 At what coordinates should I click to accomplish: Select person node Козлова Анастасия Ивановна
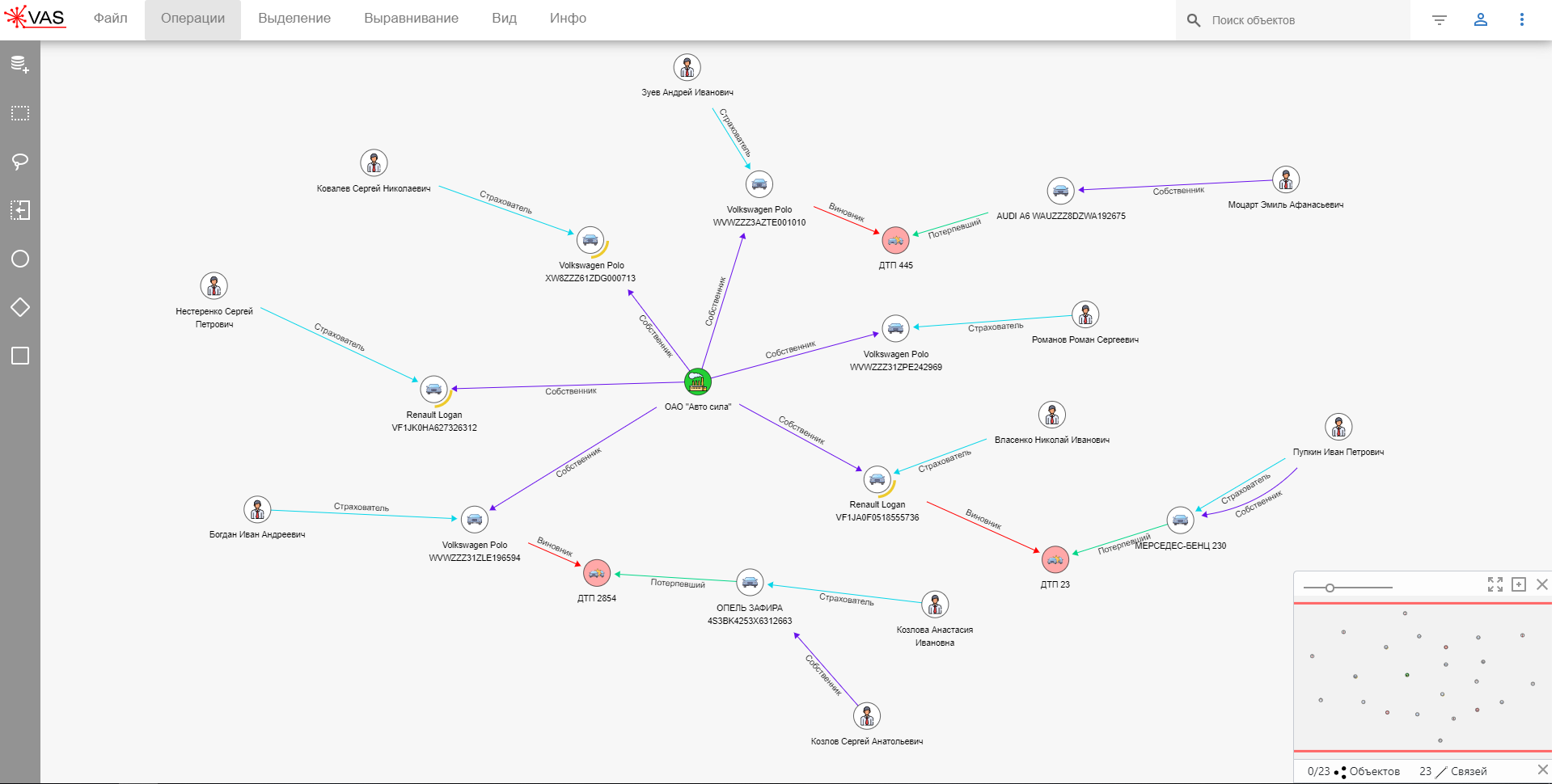coord(935,605)
